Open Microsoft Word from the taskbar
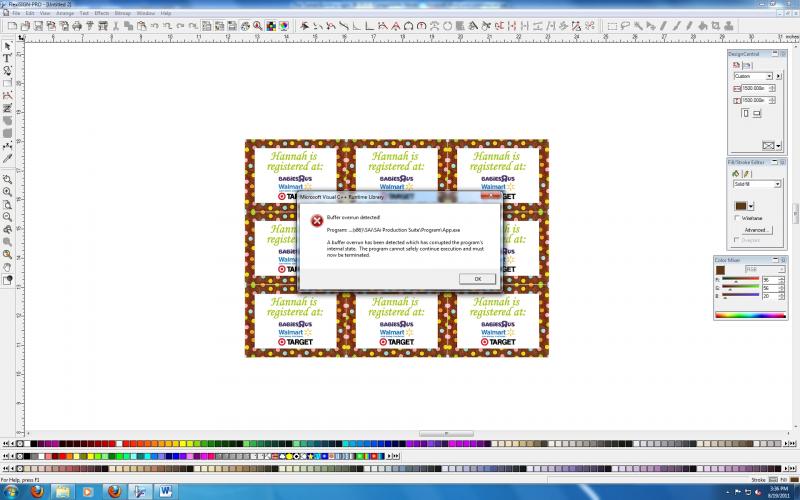Image resolution: width=800 pixels, height=500 pixels. pos(165,491)
